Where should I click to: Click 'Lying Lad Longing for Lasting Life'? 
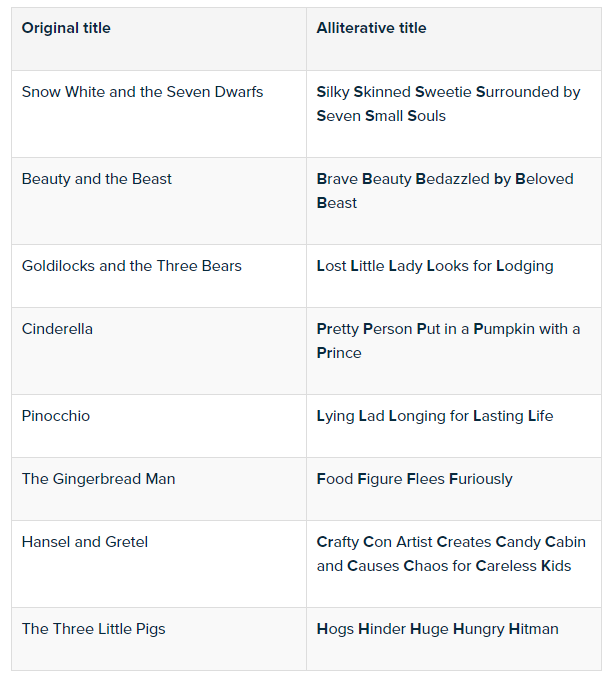pos(435,416)
